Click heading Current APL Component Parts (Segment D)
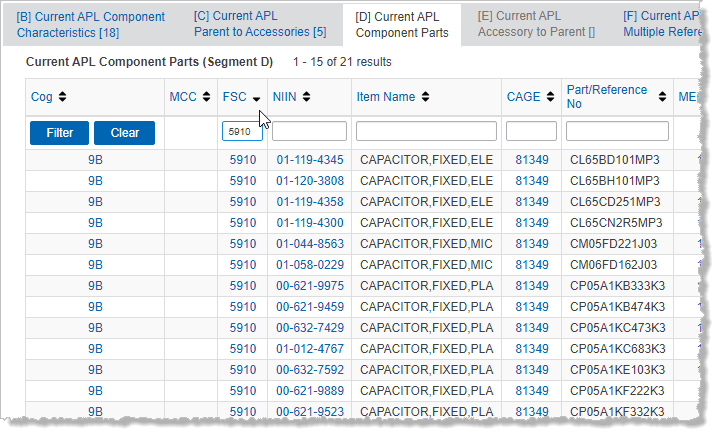 point(149,62)
